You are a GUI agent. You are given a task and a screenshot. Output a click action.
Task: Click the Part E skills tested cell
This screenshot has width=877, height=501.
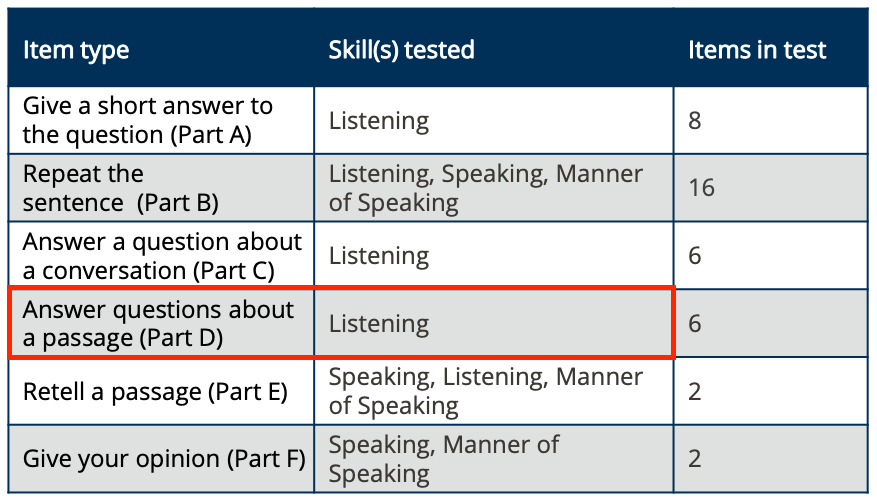tap(486, 391)
